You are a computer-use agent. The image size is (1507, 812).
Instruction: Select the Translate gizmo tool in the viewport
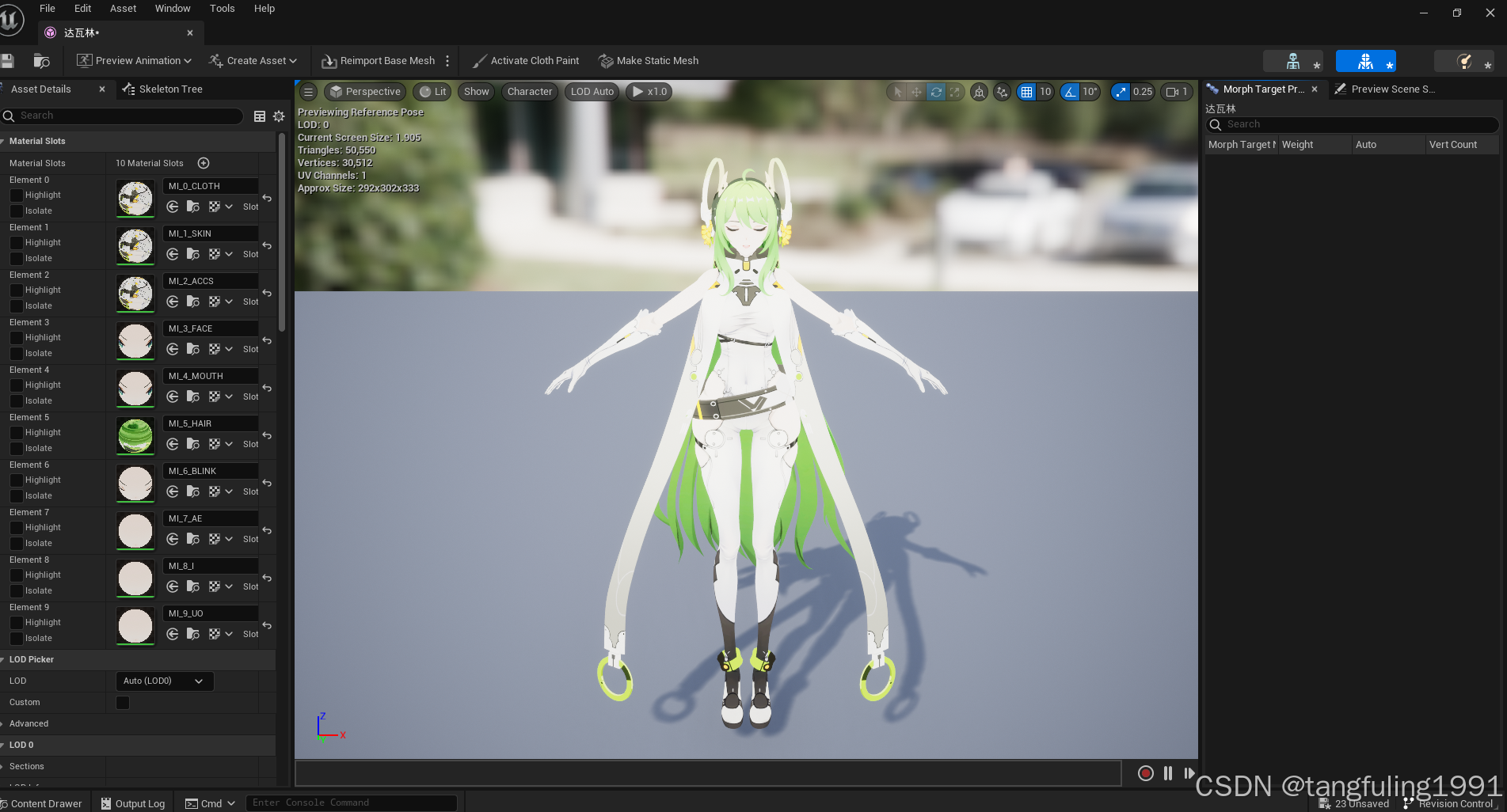916,92
